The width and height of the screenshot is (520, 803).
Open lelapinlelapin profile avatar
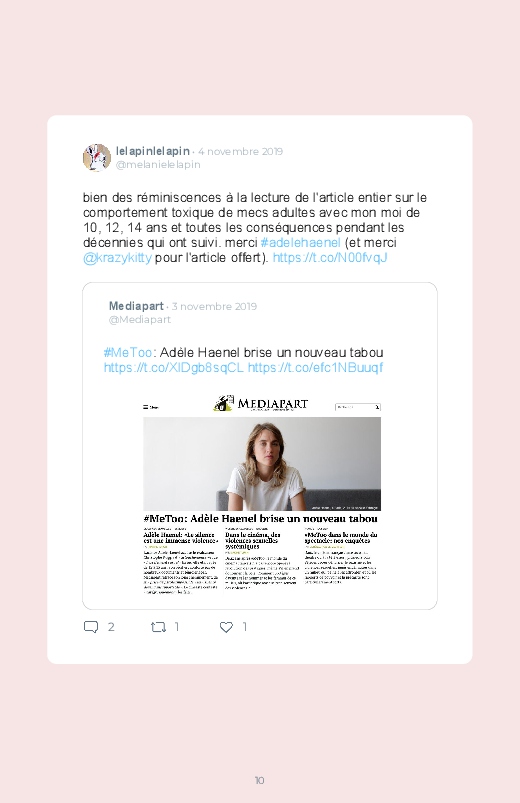pos(97,157)
